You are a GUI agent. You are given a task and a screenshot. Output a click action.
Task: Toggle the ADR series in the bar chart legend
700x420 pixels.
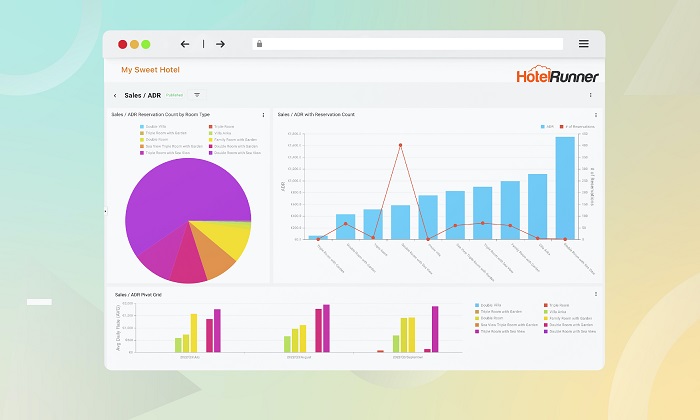pyautogui.click(x=547, y=127)
